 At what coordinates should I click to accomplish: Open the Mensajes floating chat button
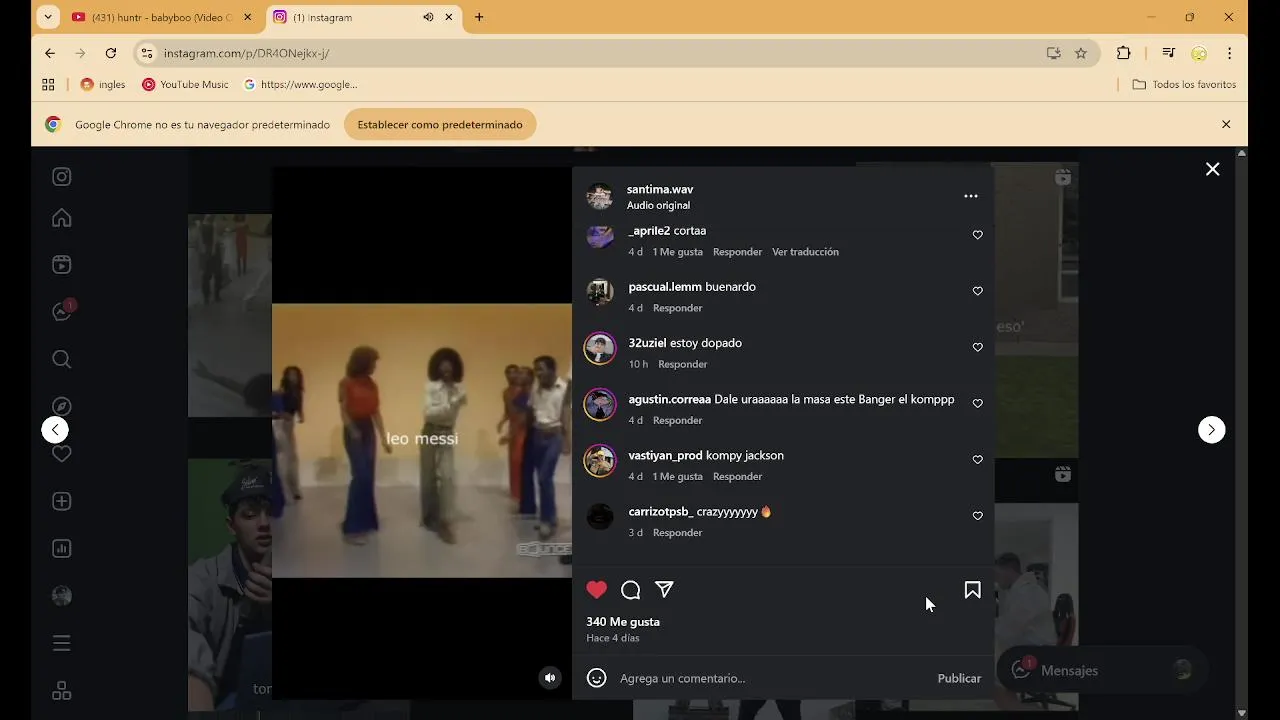[1102, 670]
